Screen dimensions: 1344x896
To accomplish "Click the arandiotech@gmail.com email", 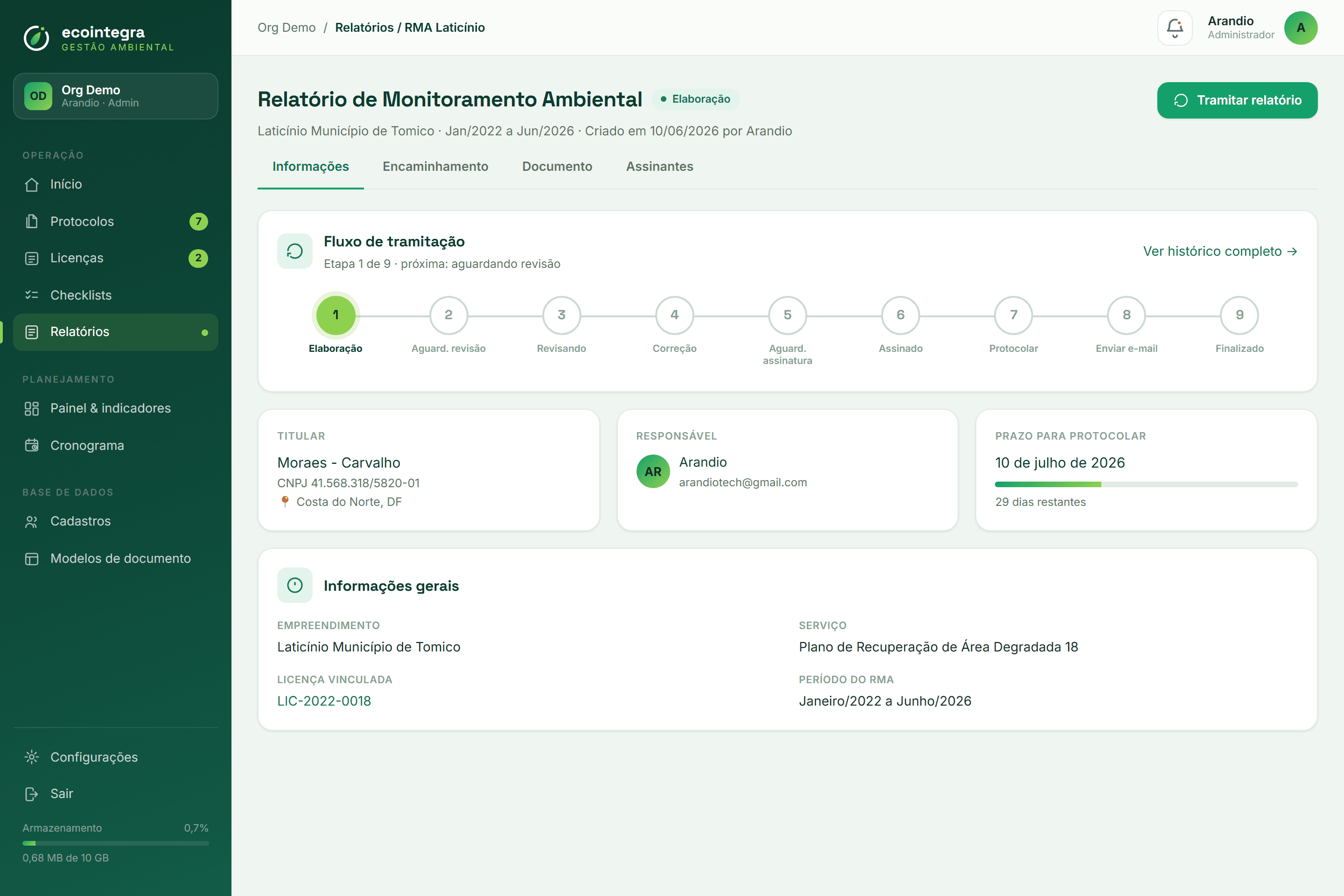I will tap(743, 482).
